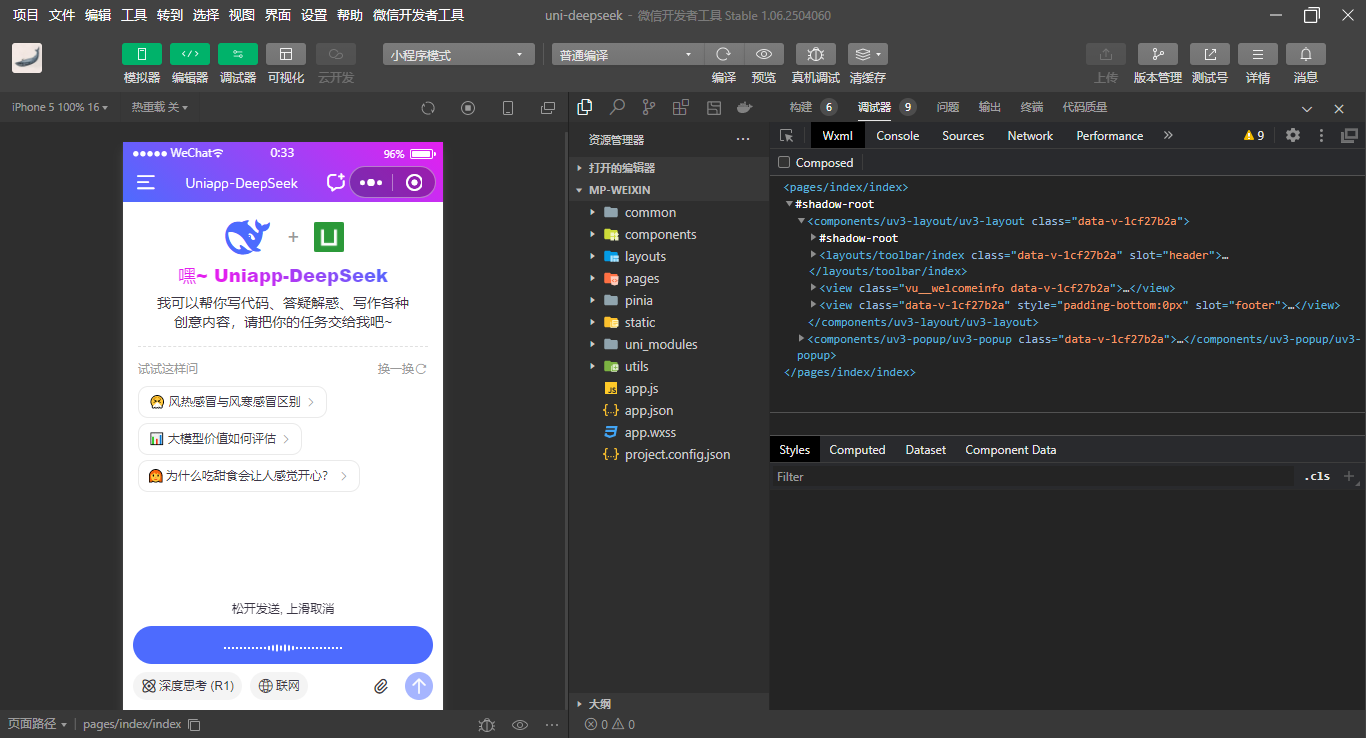This screenshot has width=1366, height=738.
Task: Toggle the .cls class editor button
Action: [x=1317, y=477]
